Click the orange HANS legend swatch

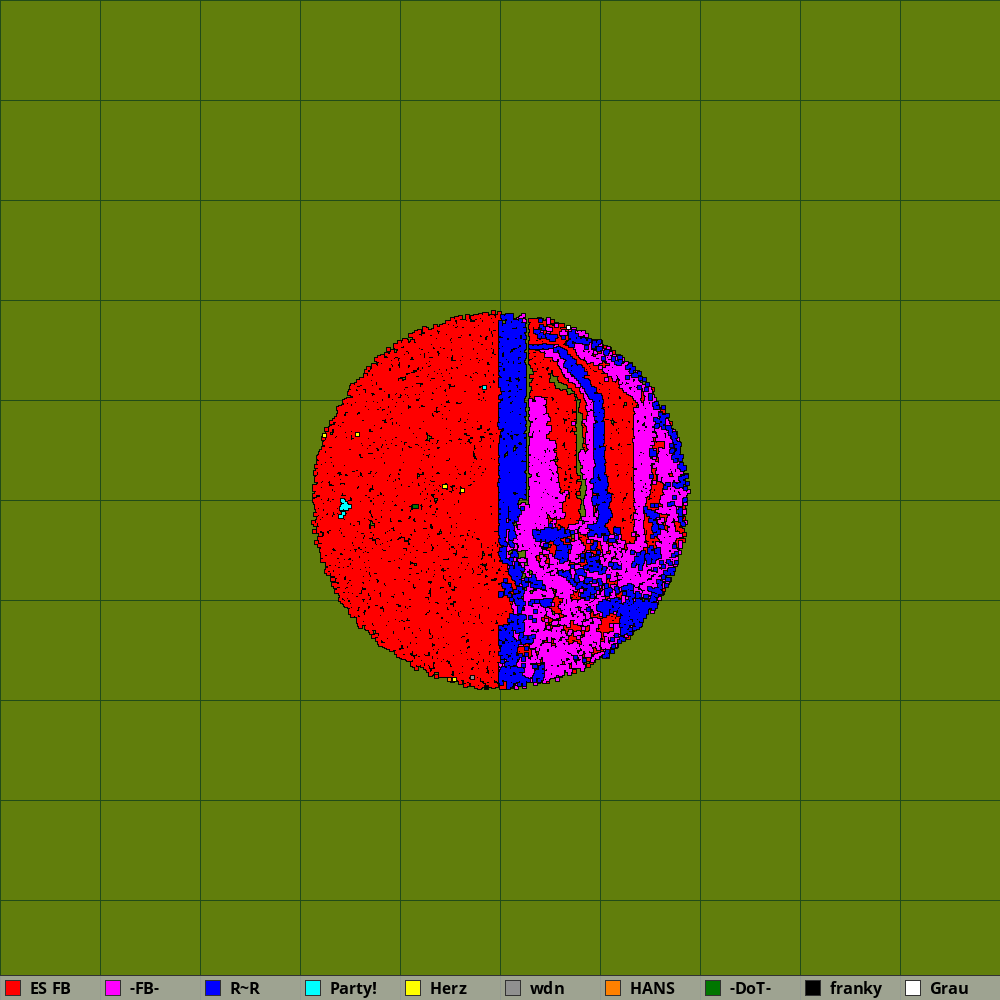click(613, 988)
